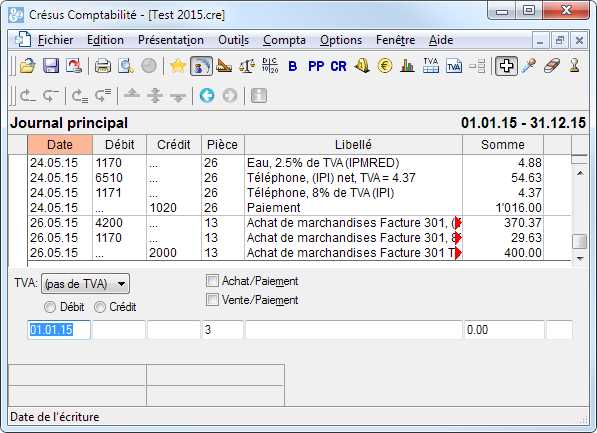Click the empty Débit account input field

tap(119, 330)
